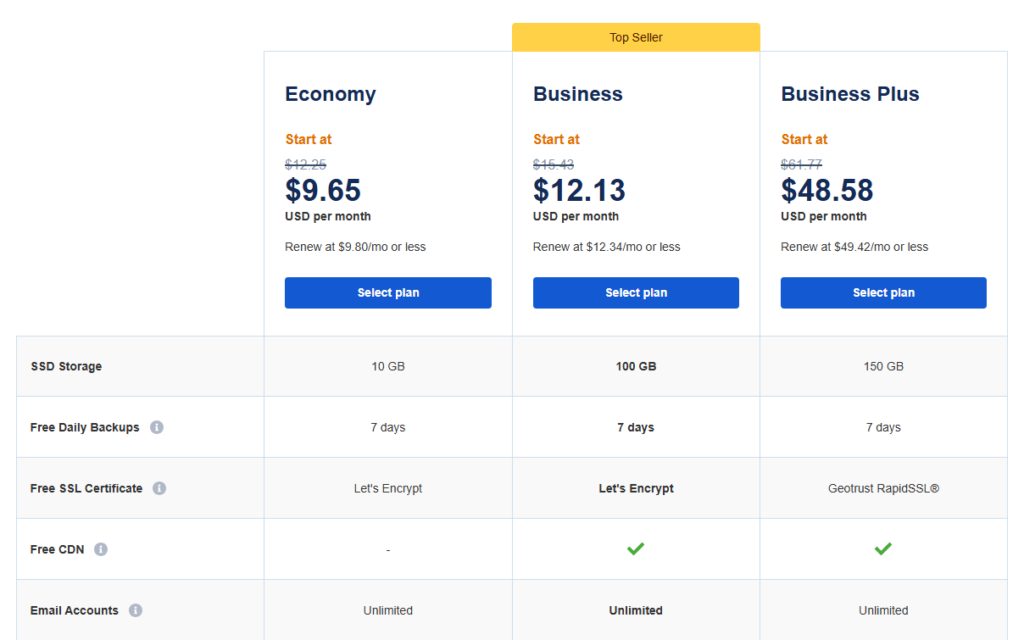Click the $9.65 Economy price
This screenshot has height=640, width=1024.
click(323, 190)
